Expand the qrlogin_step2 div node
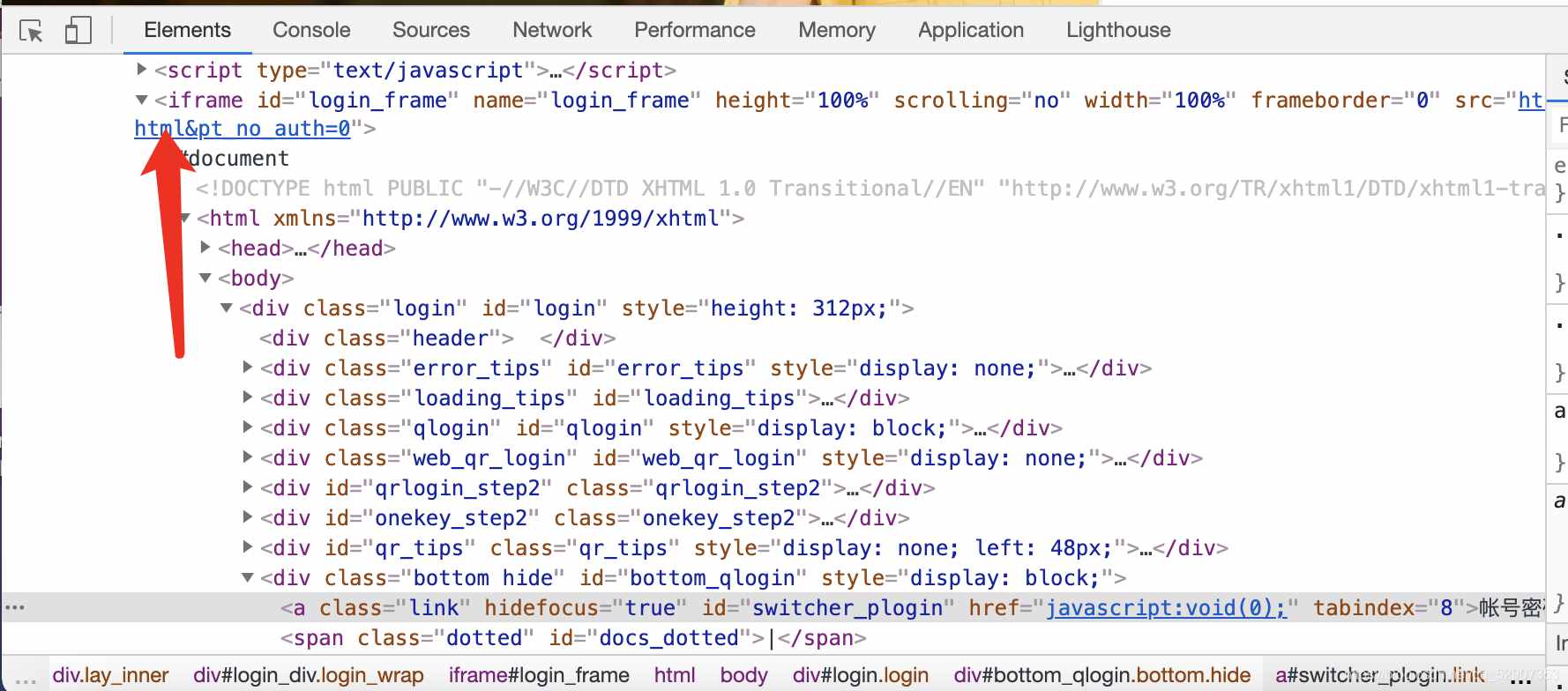 248,487
